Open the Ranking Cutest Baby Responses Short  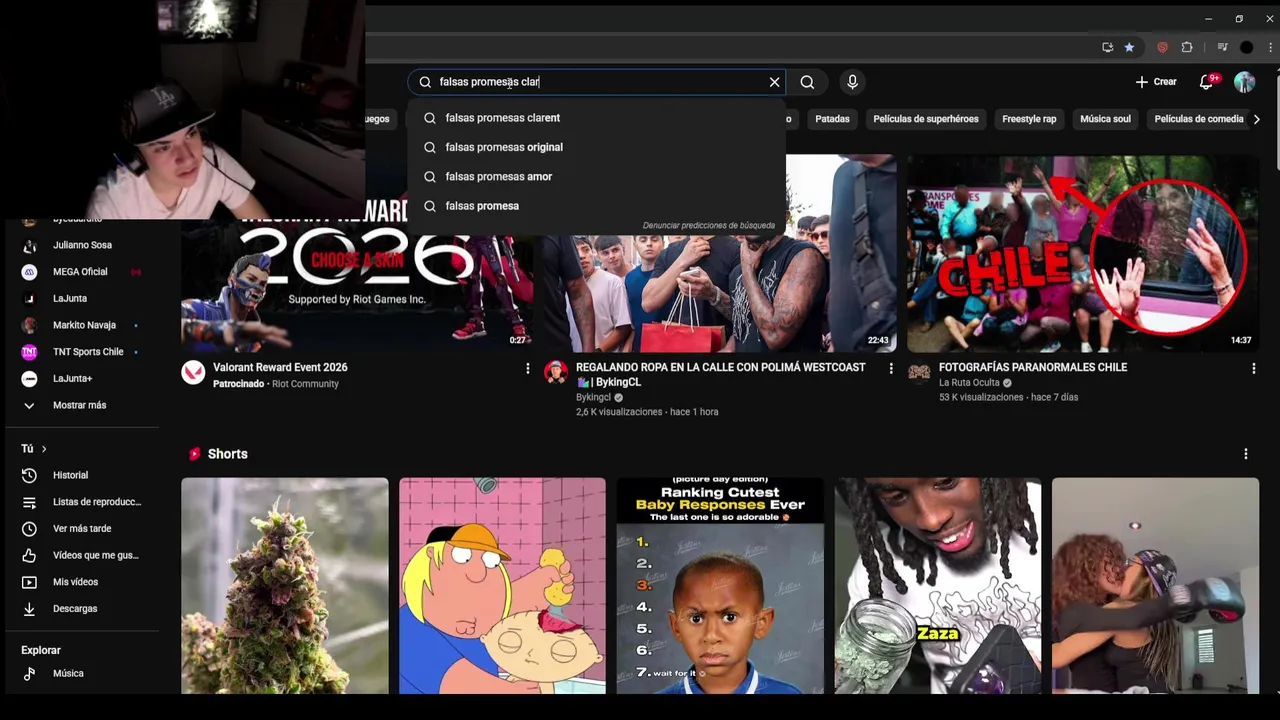coord(720,586)
